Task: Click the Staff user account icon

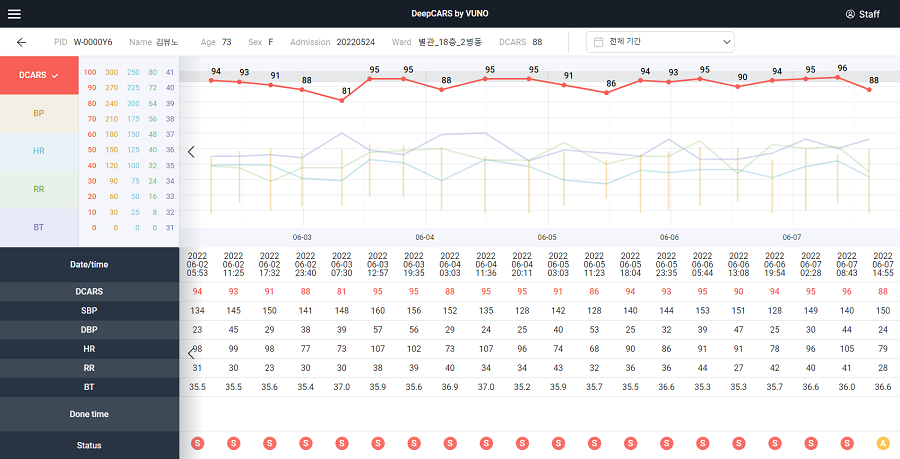Action: 850,14
